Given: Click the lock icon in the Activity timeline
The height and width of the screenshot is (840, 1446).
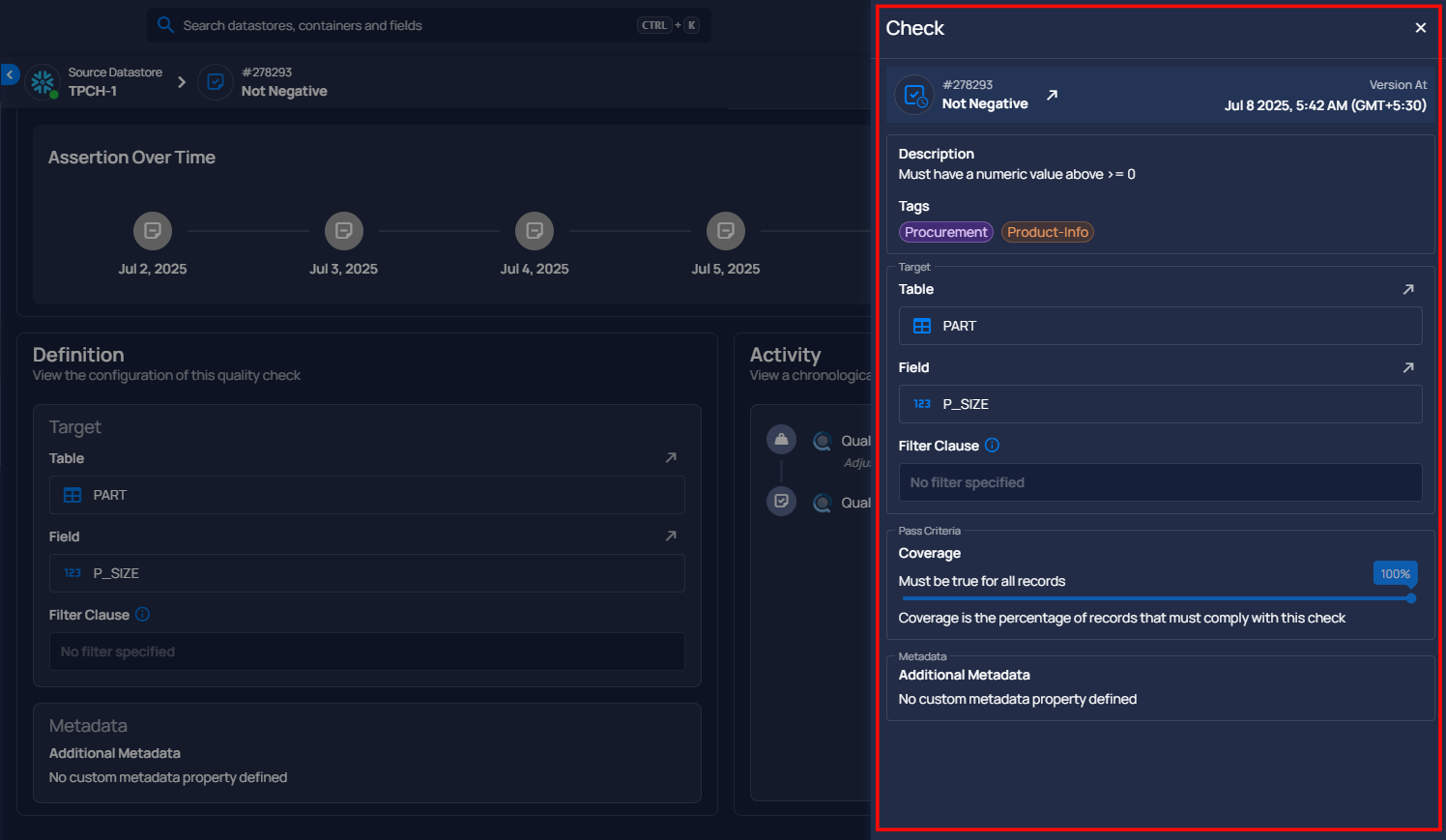Looking at the screenshot, I should (x=781, y=440).
